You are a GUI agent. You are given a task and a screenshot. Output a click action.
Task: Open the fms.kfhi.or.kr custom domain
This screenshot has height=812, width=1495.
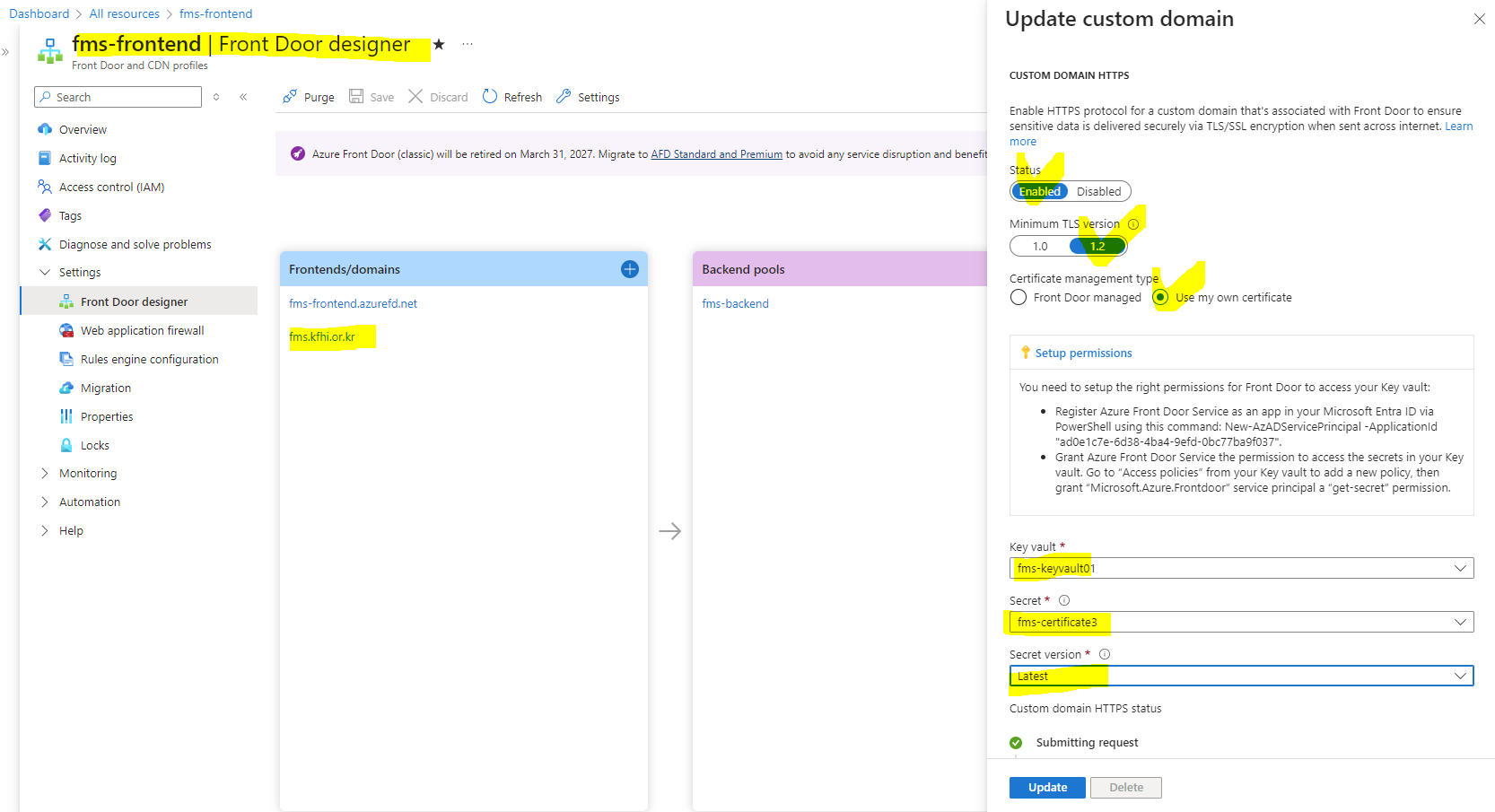point(322,336)
